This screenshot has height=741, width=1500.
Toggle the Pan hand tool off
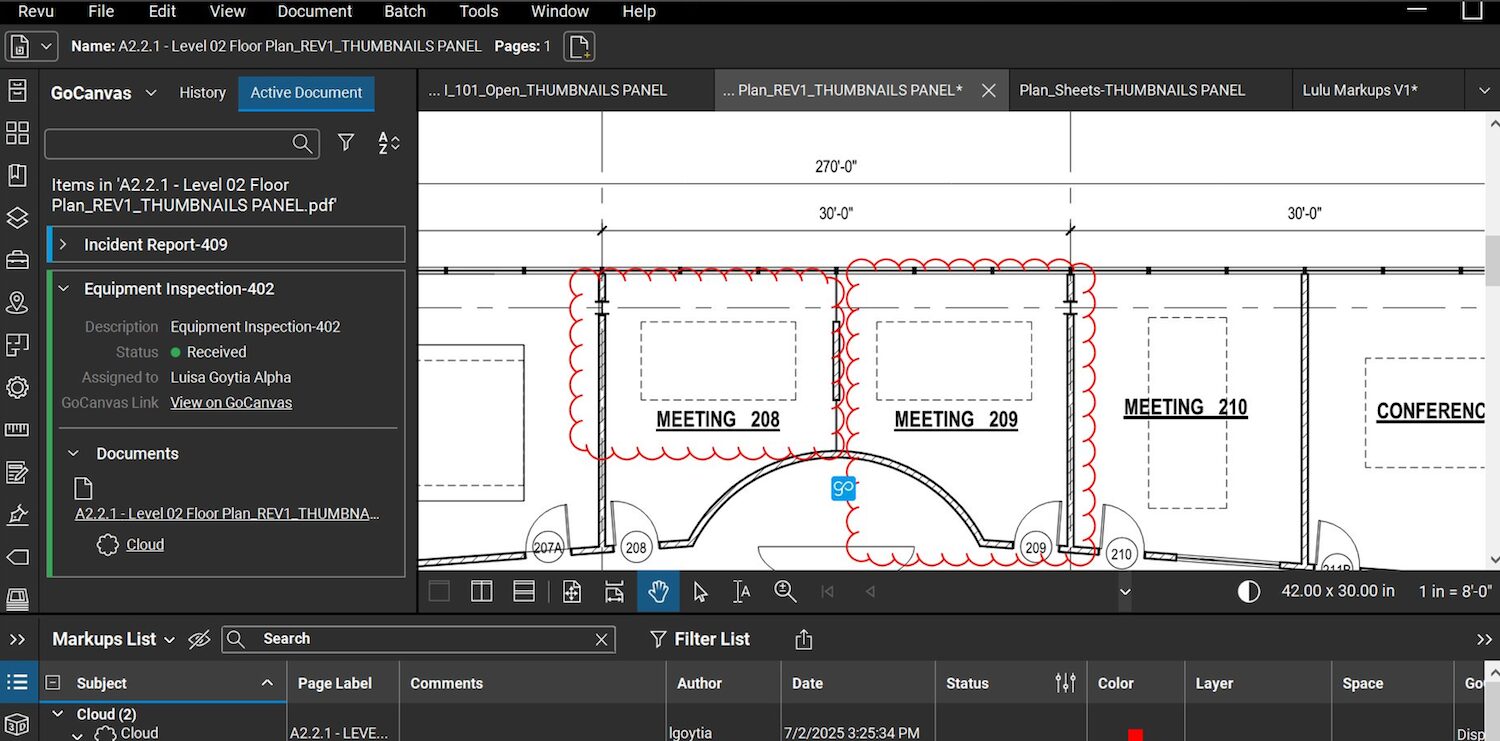point(658,591)
